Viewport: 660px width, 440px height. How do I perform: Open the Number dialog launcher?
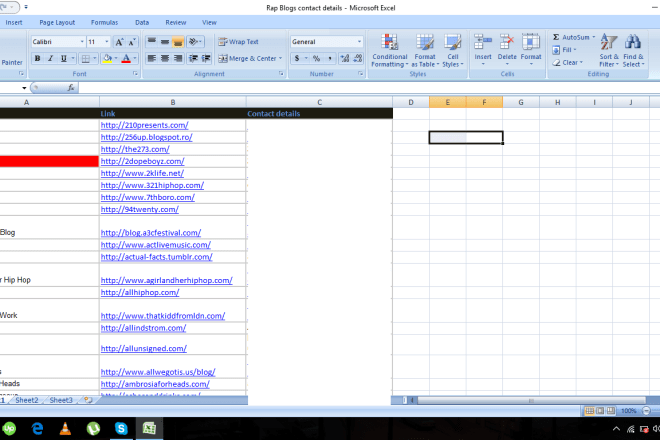coord(361,74)
